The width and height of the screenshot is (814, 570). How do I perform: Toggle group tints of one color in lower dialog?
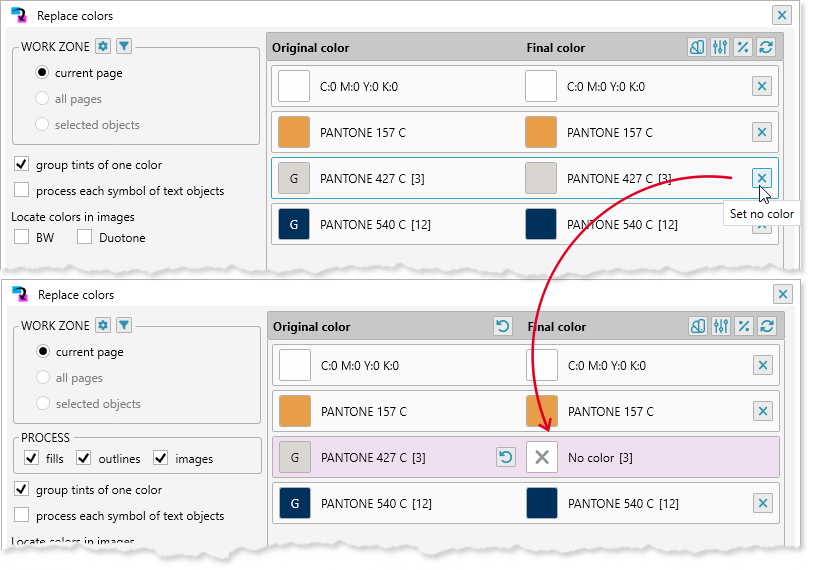pyautogui.click(x=21, y=489)
